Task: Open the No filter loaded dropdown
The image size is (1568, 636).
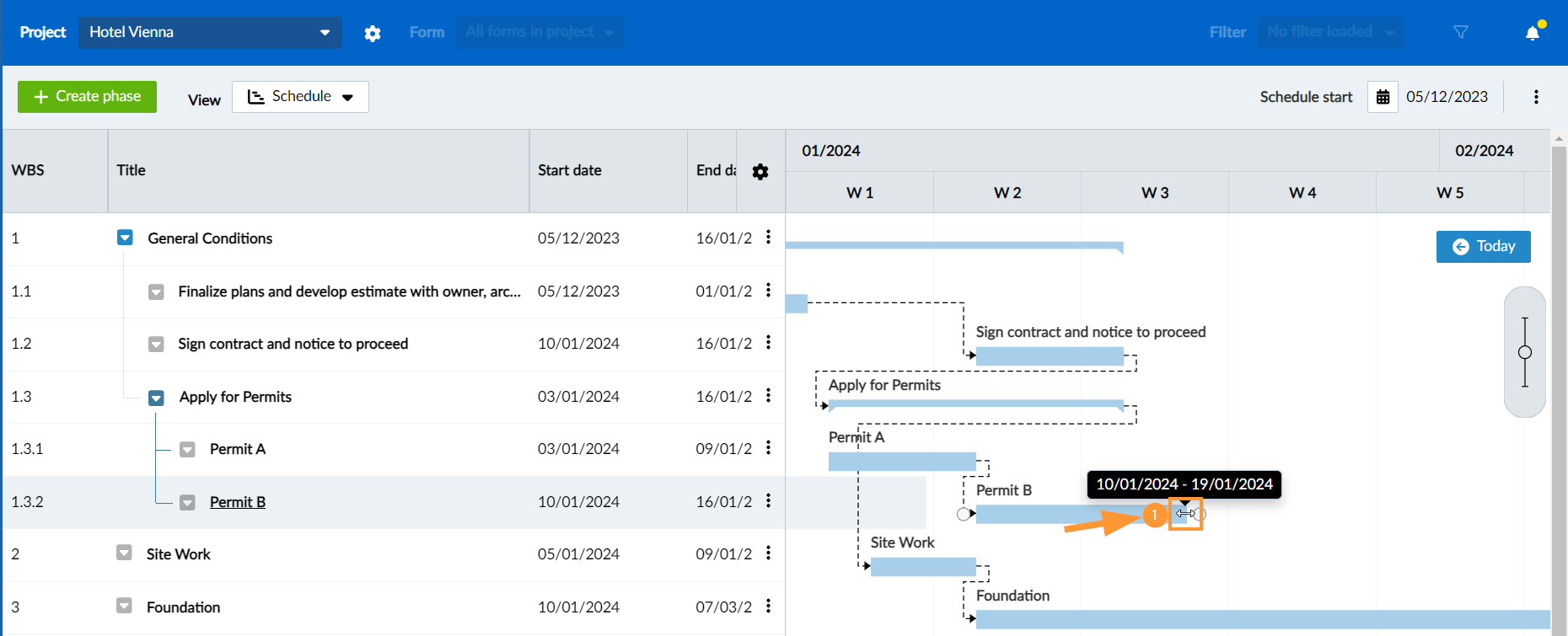Action: [x=1329, y=32]
